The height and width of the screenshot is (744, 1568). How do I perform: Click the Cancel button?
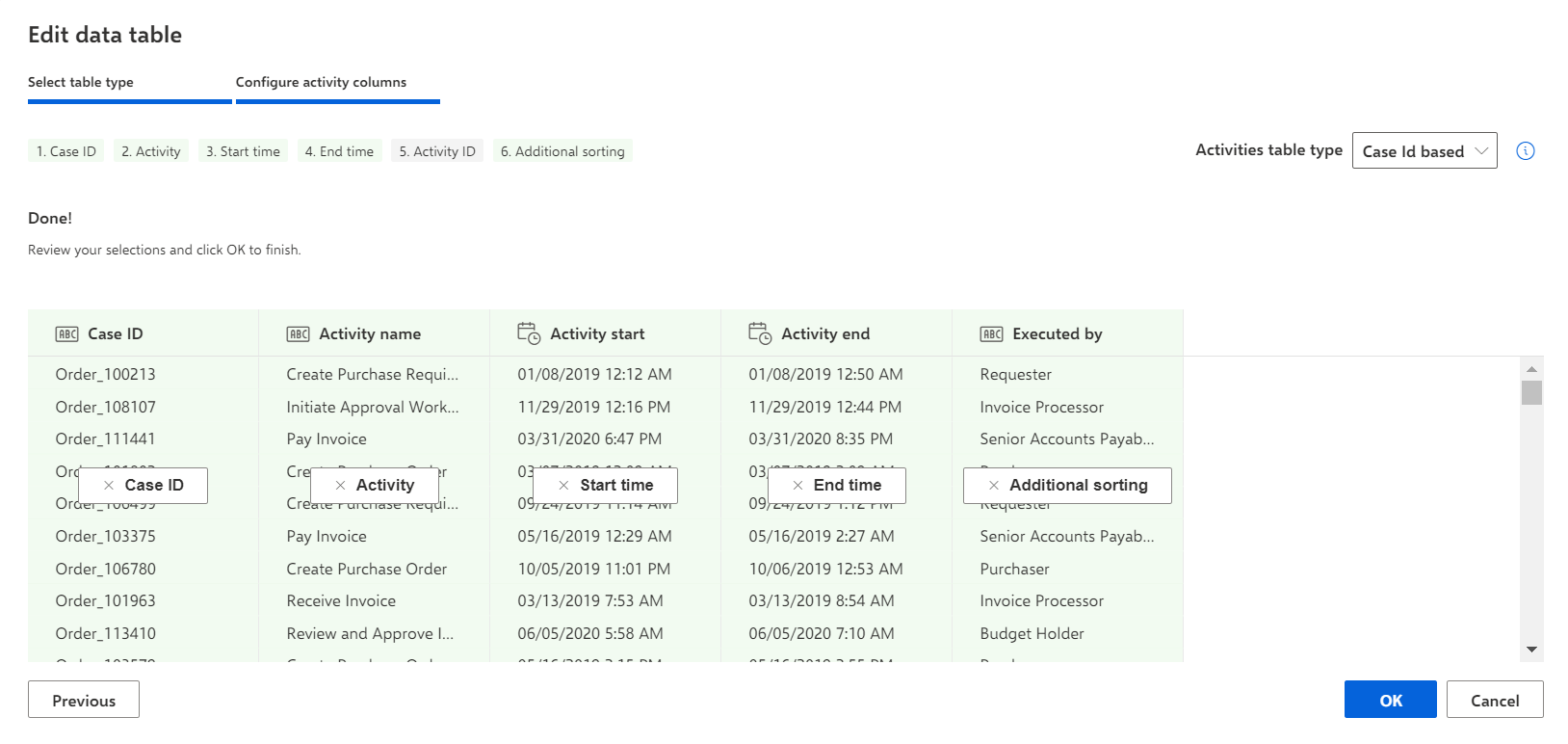[x=1495, y=700]
